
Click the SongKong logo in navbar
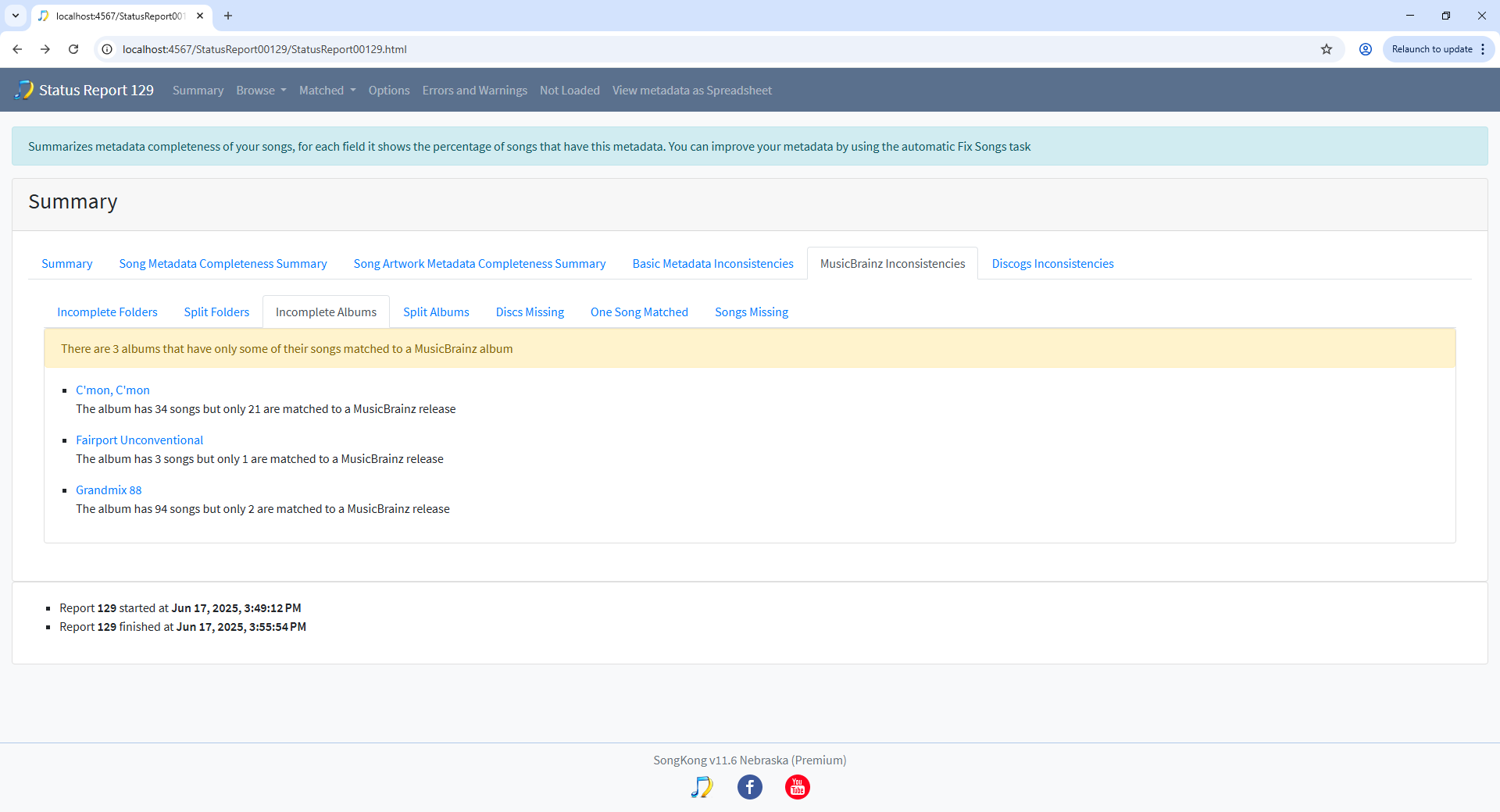tap(24, 90)
